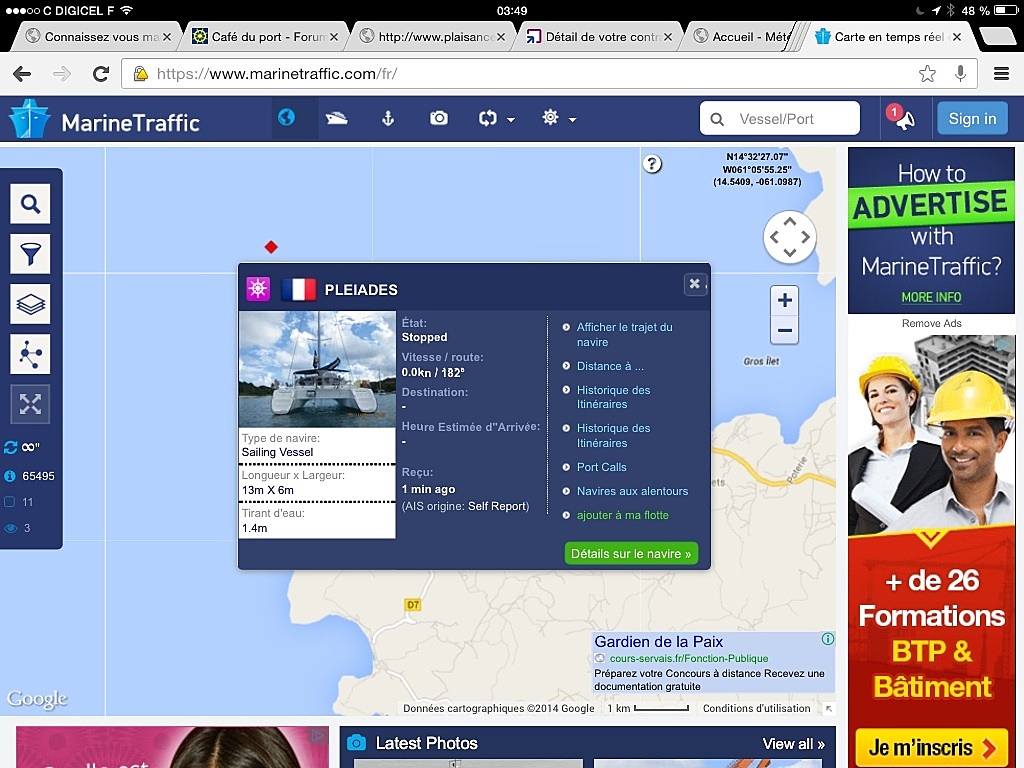
Task: Click the auto-refresh infinity indicator
Action: pyautogui.click(x=22, y=447)
